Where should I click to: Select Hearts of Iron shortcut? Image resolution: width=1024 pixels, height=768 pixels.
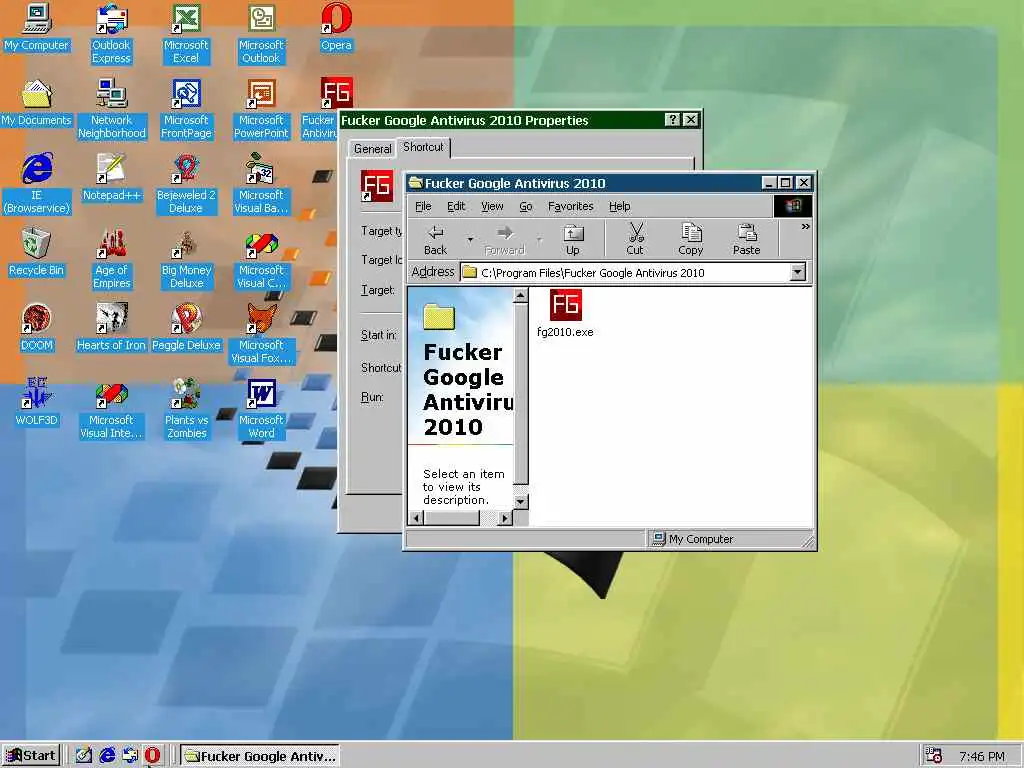tap(111, 328)
